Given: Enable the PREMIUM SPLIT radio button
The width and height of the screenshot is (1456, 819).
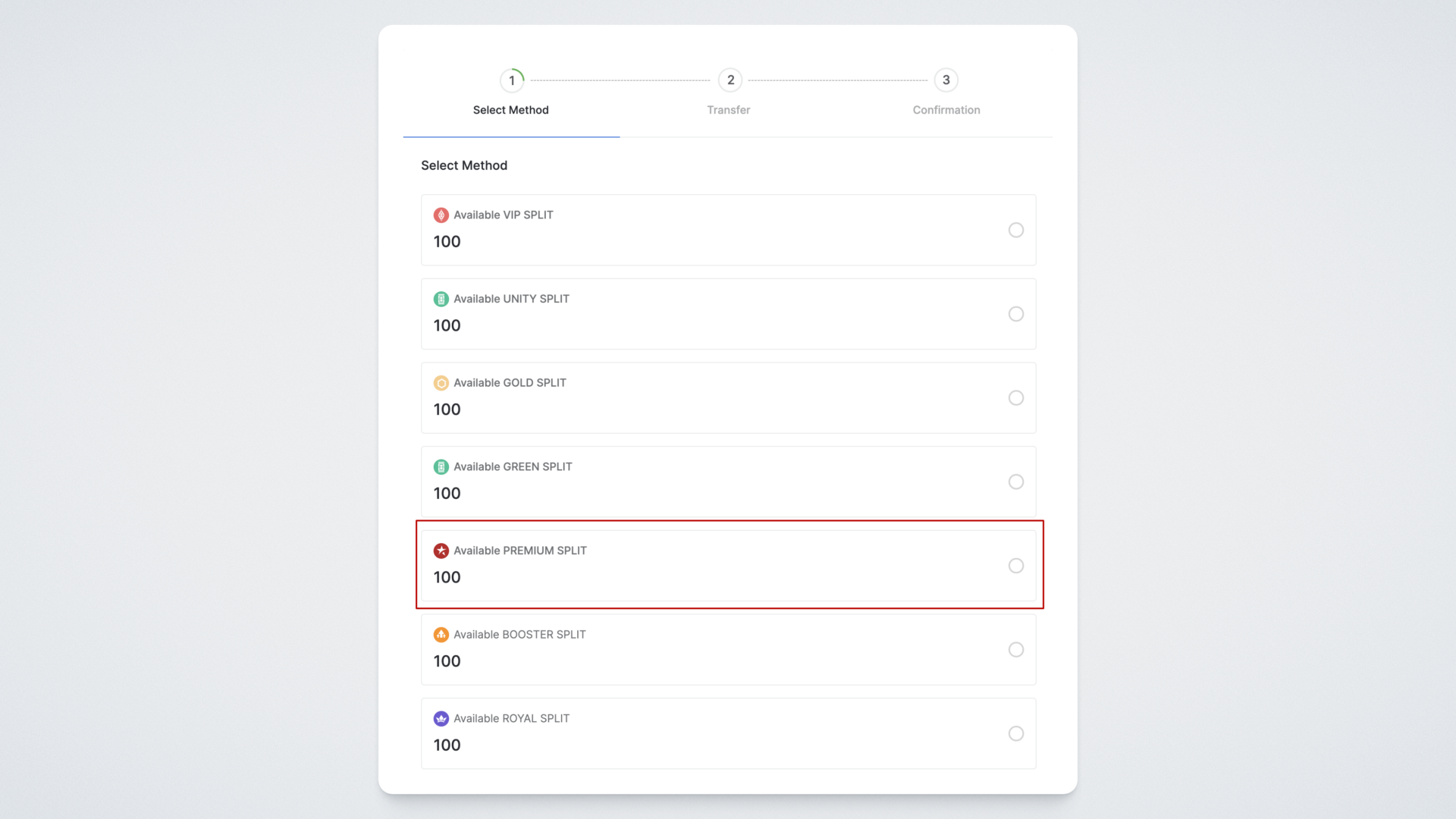Looking at the screenshot, I should 1015,566.
